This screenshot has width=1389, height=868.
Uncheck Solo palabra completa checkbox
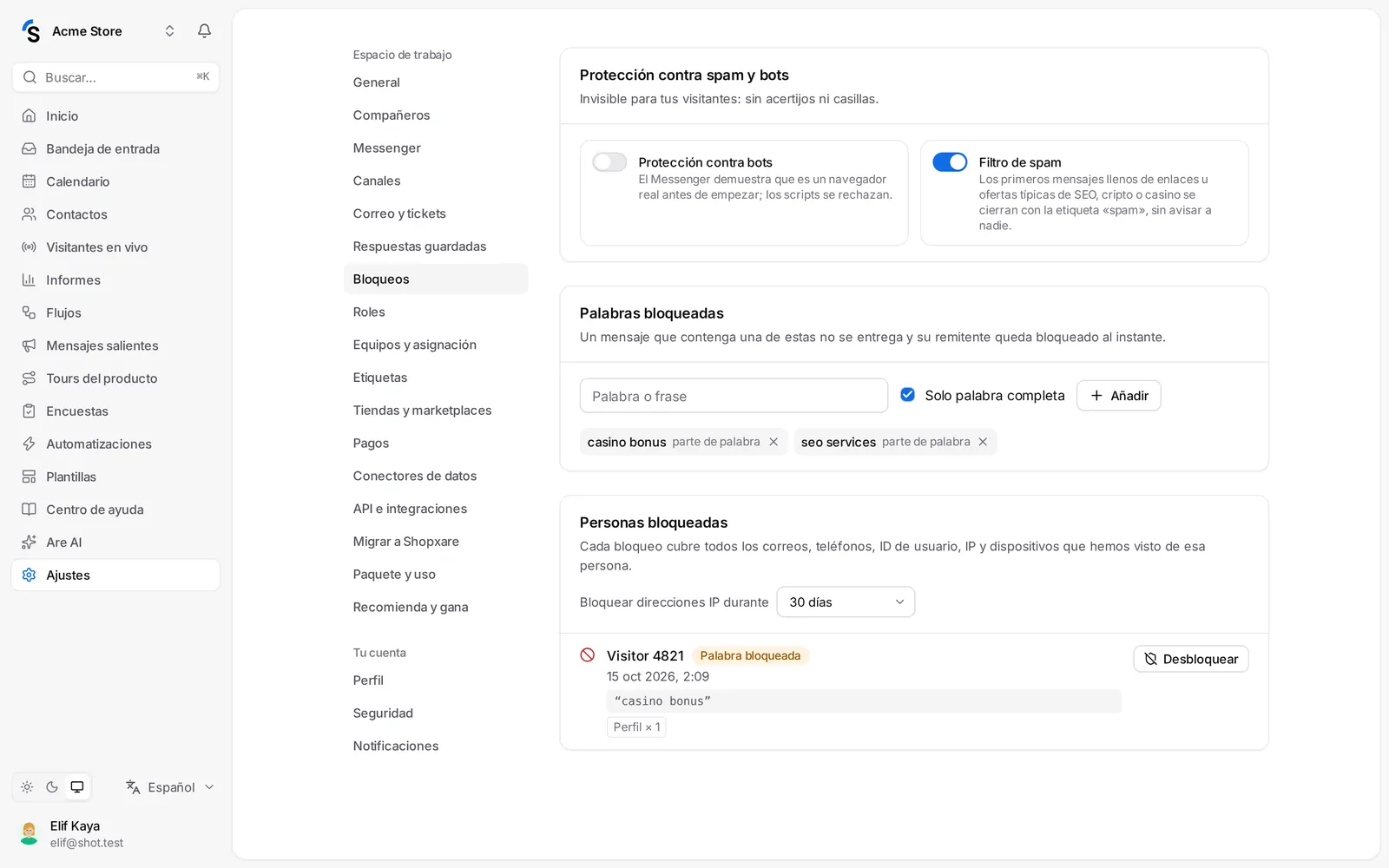pos(907,395)
